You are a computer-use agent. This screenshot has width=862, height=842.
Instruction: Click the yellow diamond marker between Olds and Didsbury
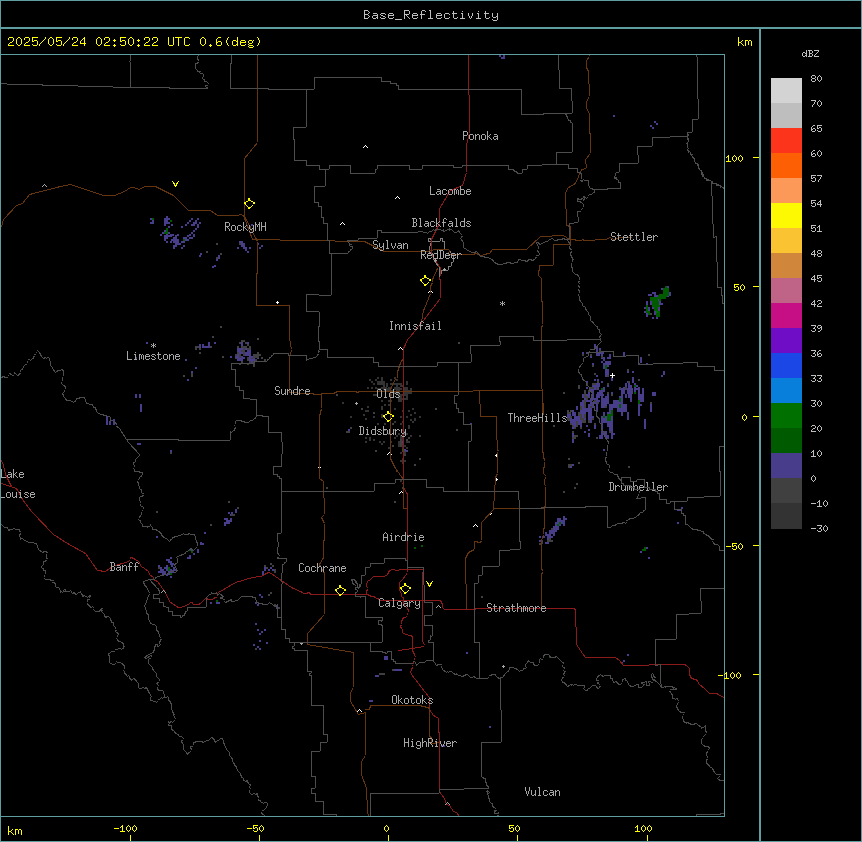pyautogui.click(x=388, y=417)
